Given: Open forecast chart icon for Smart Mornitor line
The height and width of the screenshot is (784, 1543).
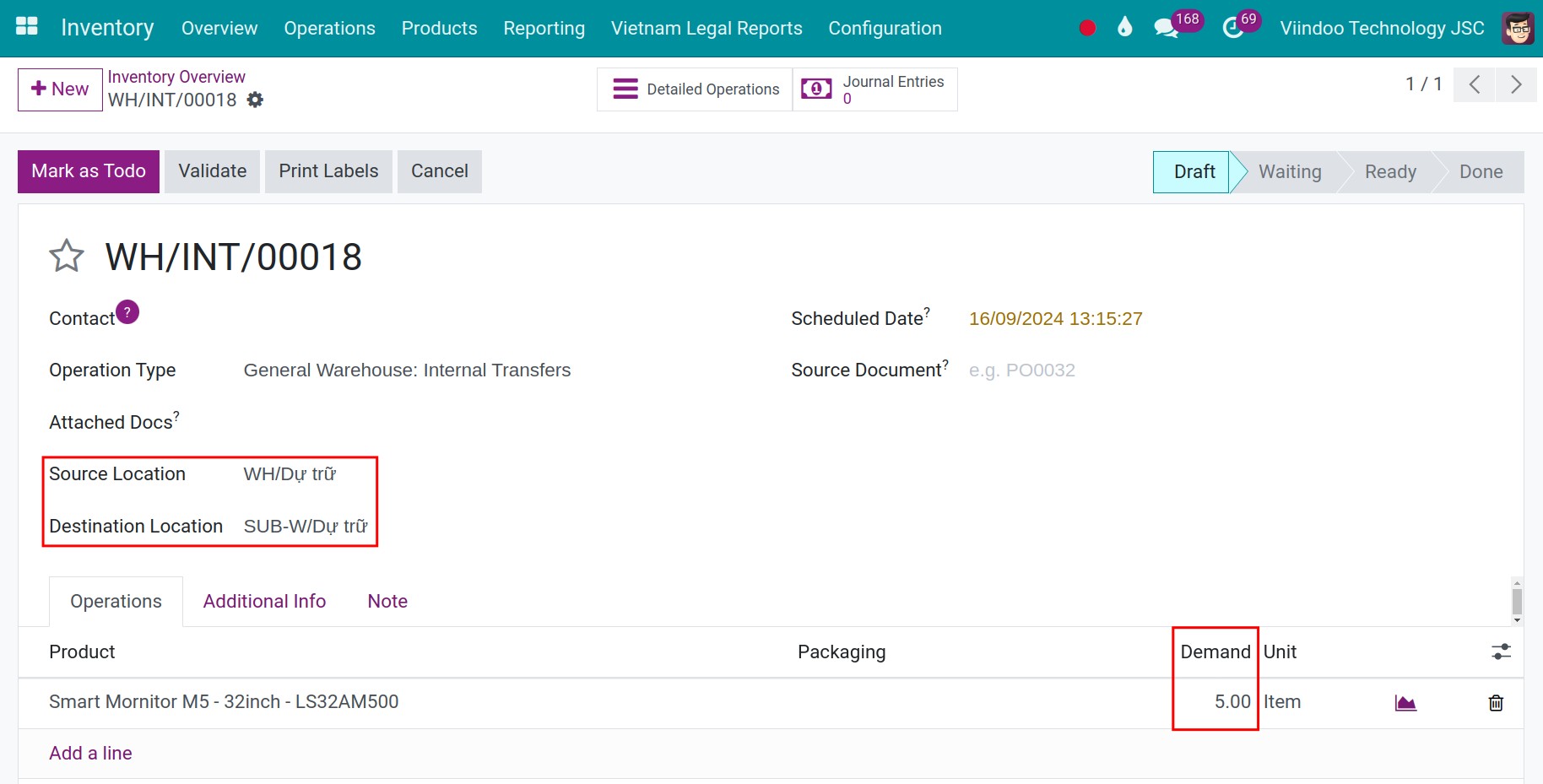Looking at the screenshot, I should click(x=1405, y=702).
